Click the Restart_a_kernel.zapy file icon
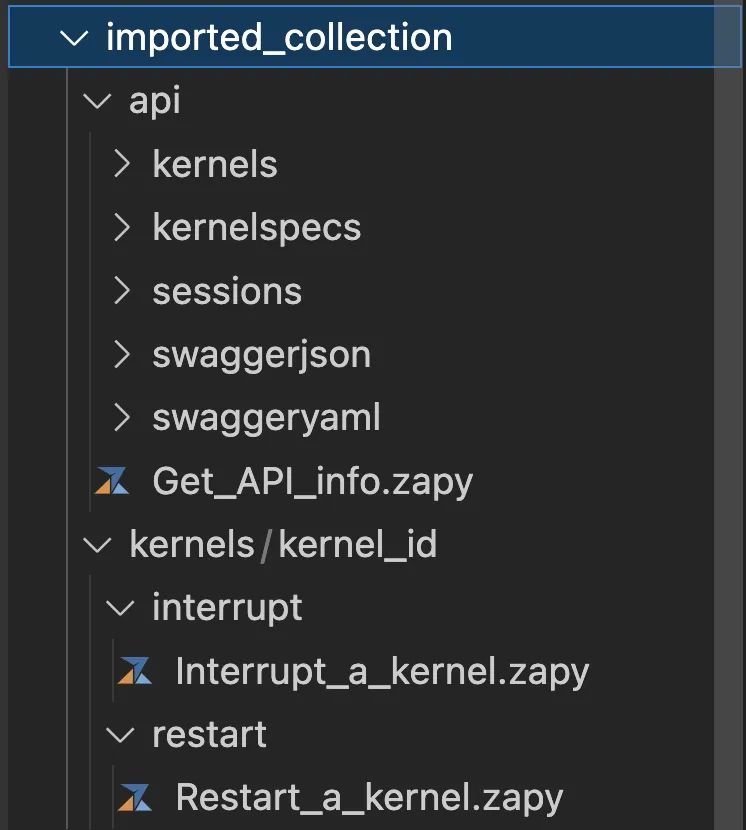 pos(135,797)
